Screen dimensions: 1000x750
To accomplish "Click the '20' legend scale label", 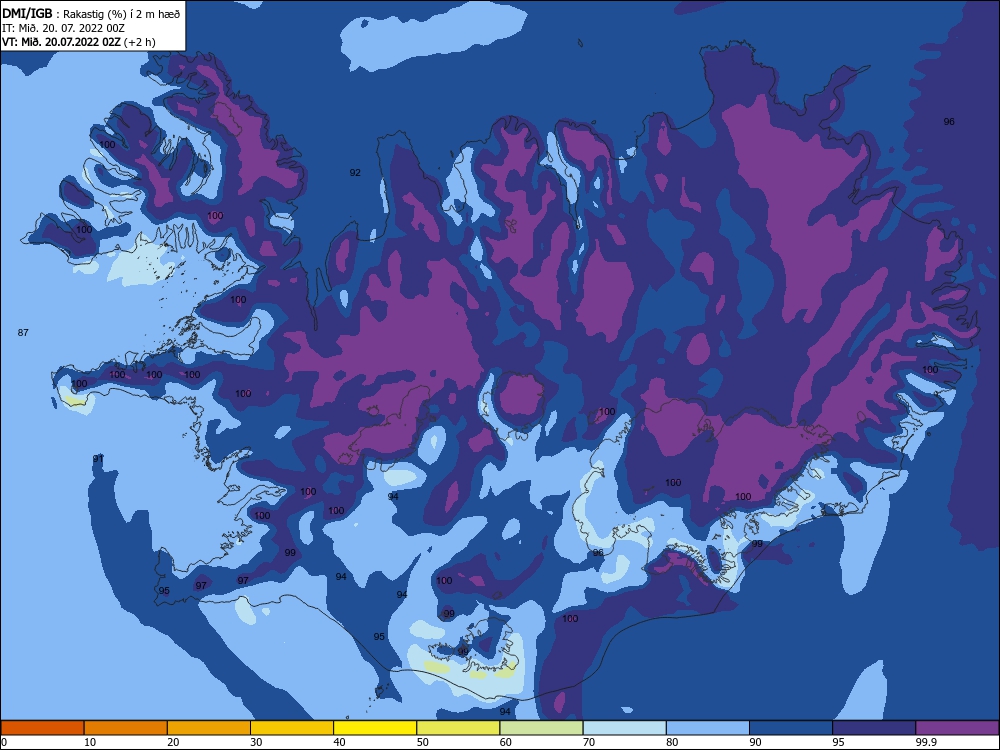I will click(173, 742).
